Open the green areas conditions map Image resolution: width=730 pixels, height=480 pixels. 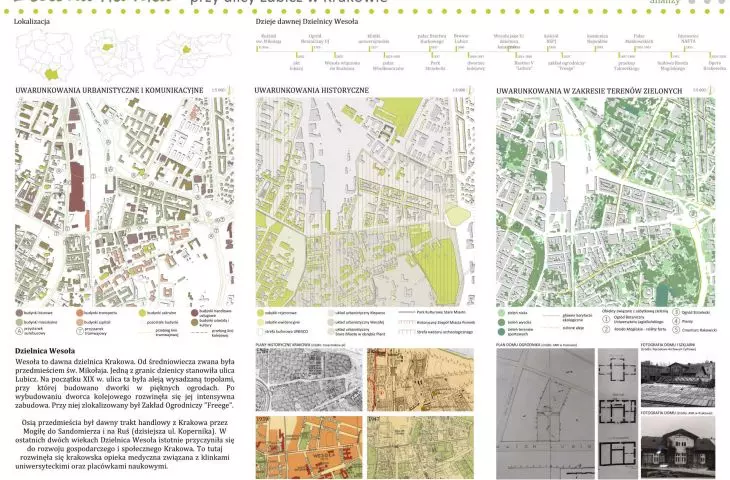point(605,202)
